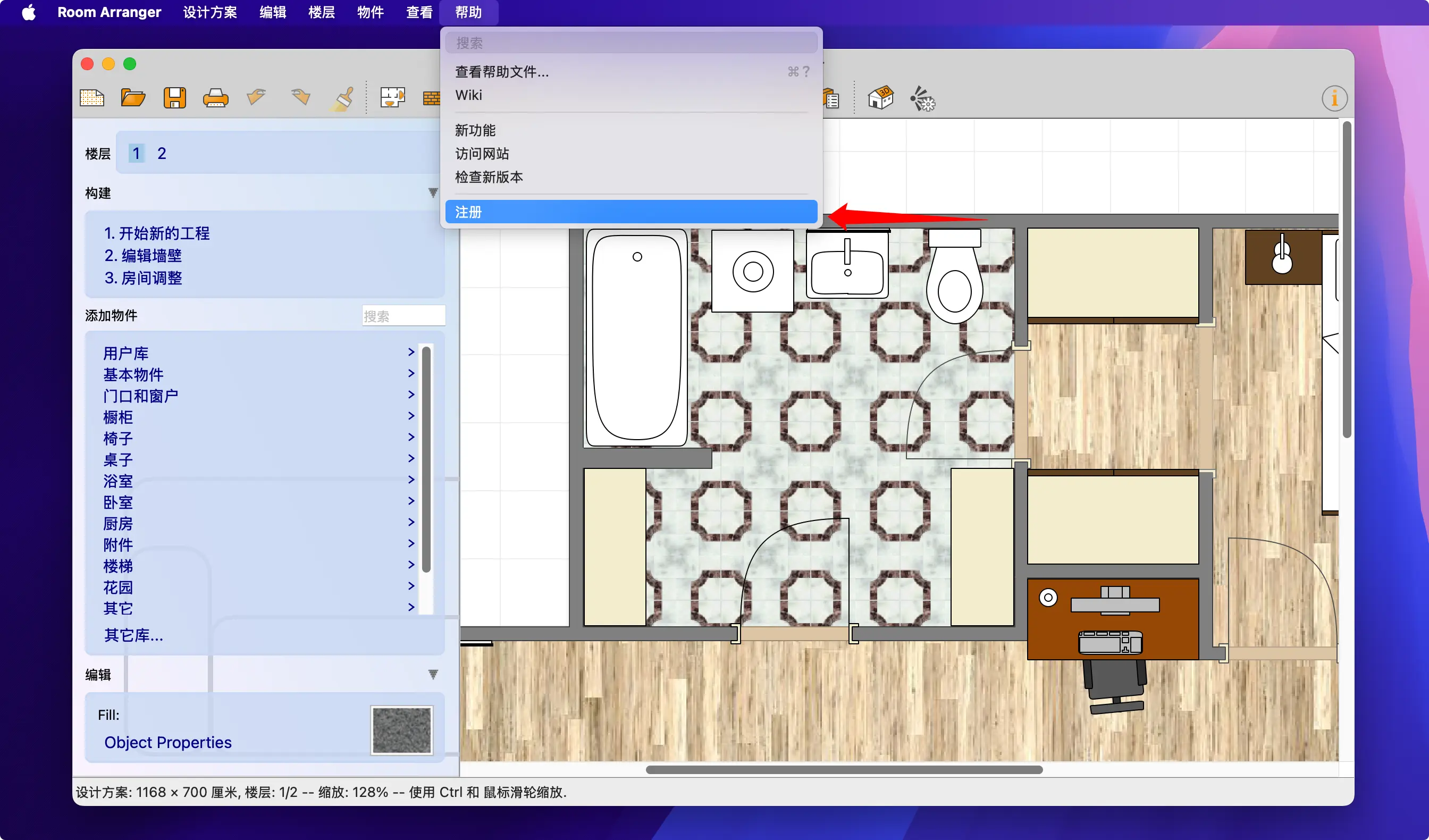1429x840 pixels.
Task: Expand the 门口和窗户 category
Action: tap(141, 396)
